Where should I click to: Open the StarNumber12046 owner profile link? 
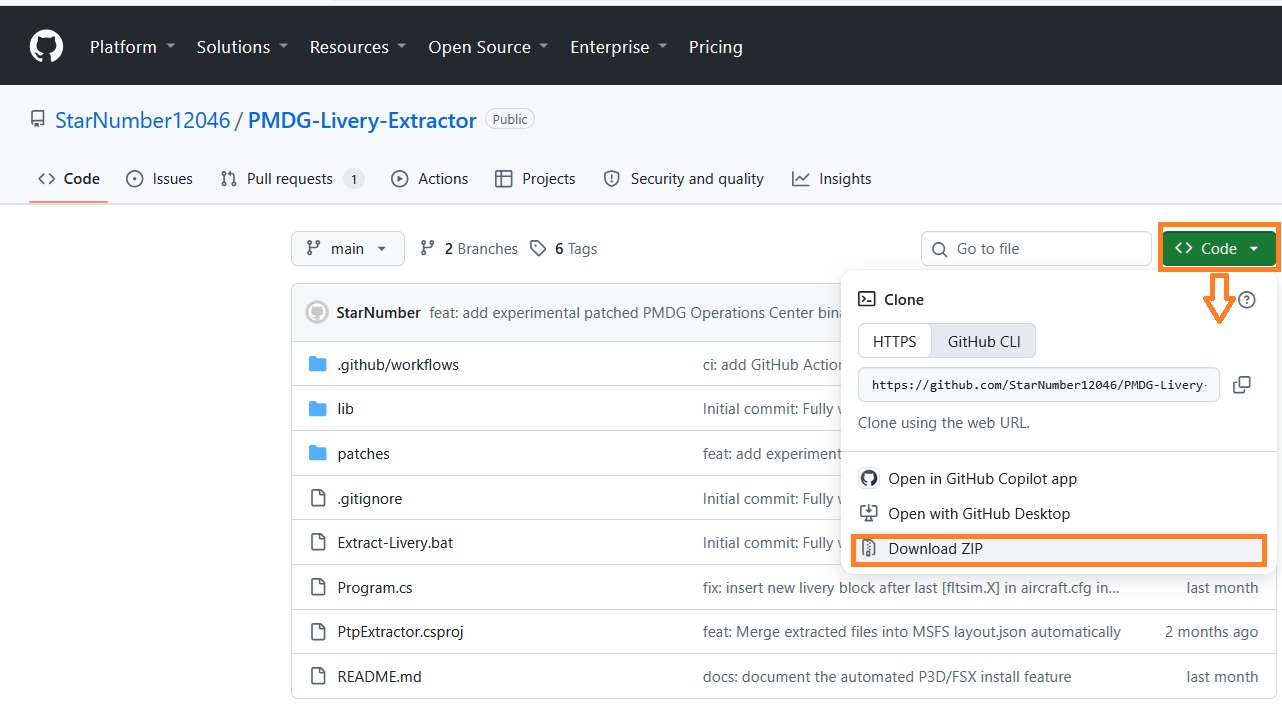pyautogui.click(x=142, y=120)
